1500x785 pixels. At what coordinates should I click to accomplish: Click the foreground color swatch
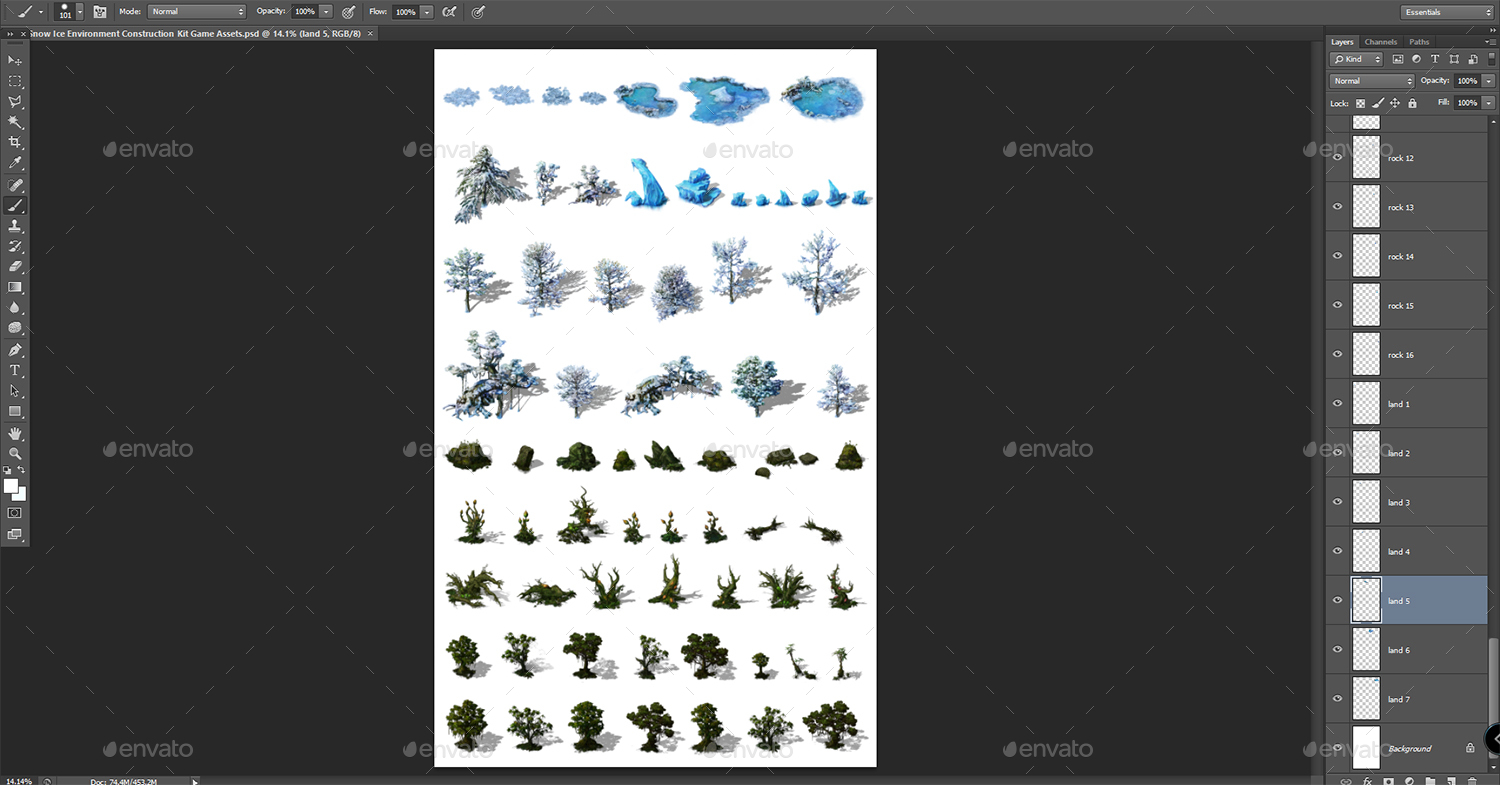click(x=10, y=486)
